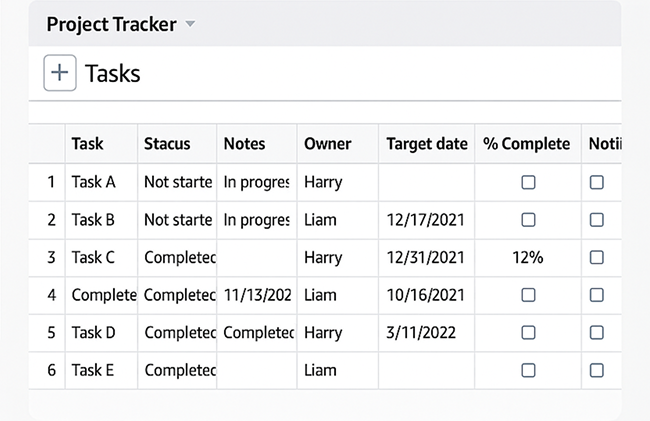Viewport: 650px width, 421px height.
Task: Select row number 3
Action: 51,257
